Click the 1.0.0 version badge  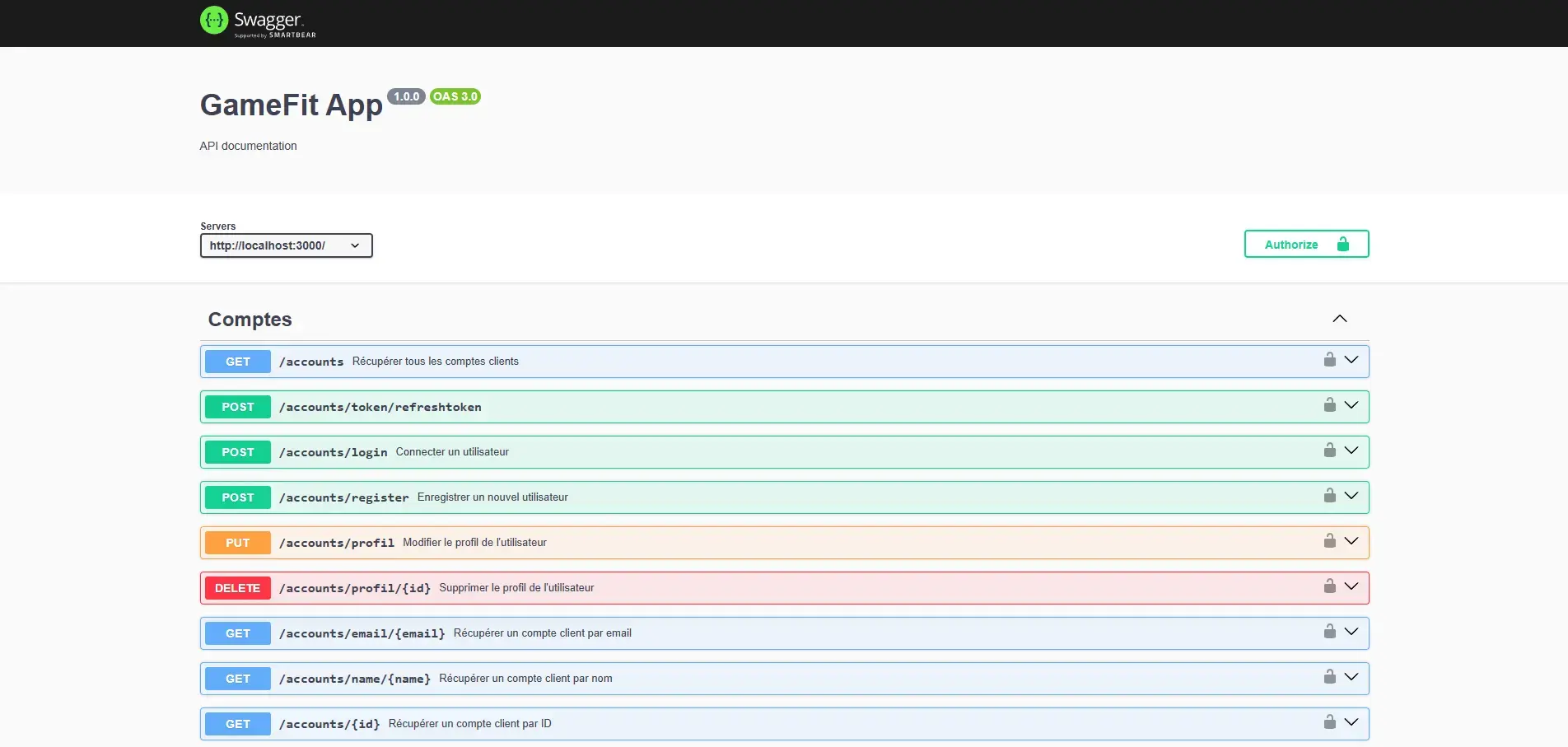406,96
